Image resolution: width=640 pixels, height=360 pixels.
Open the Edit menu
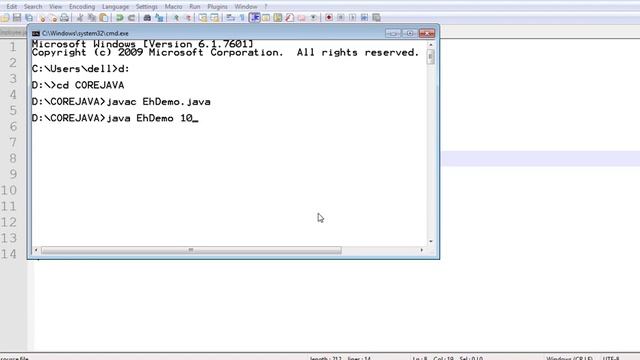(x=11, y=7)
